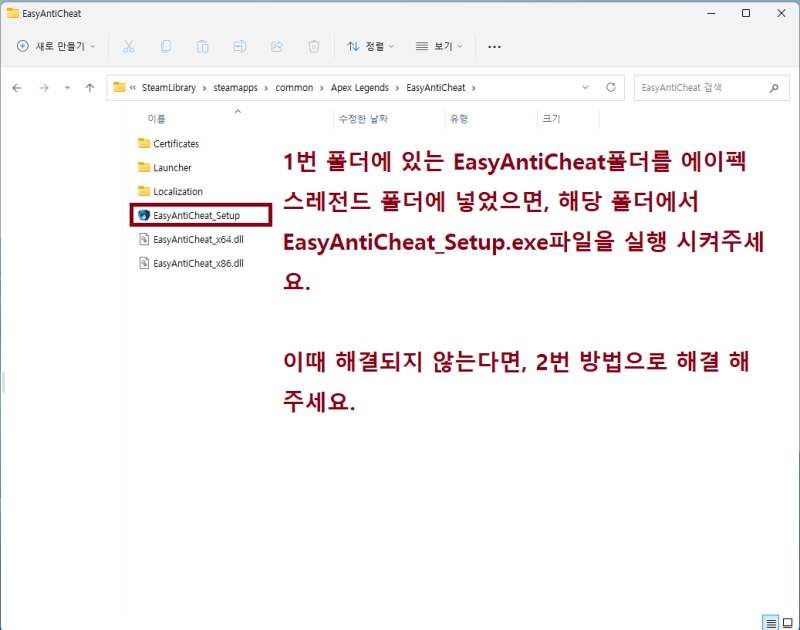Sort by 크기 (Size) column header

(552, 119)
